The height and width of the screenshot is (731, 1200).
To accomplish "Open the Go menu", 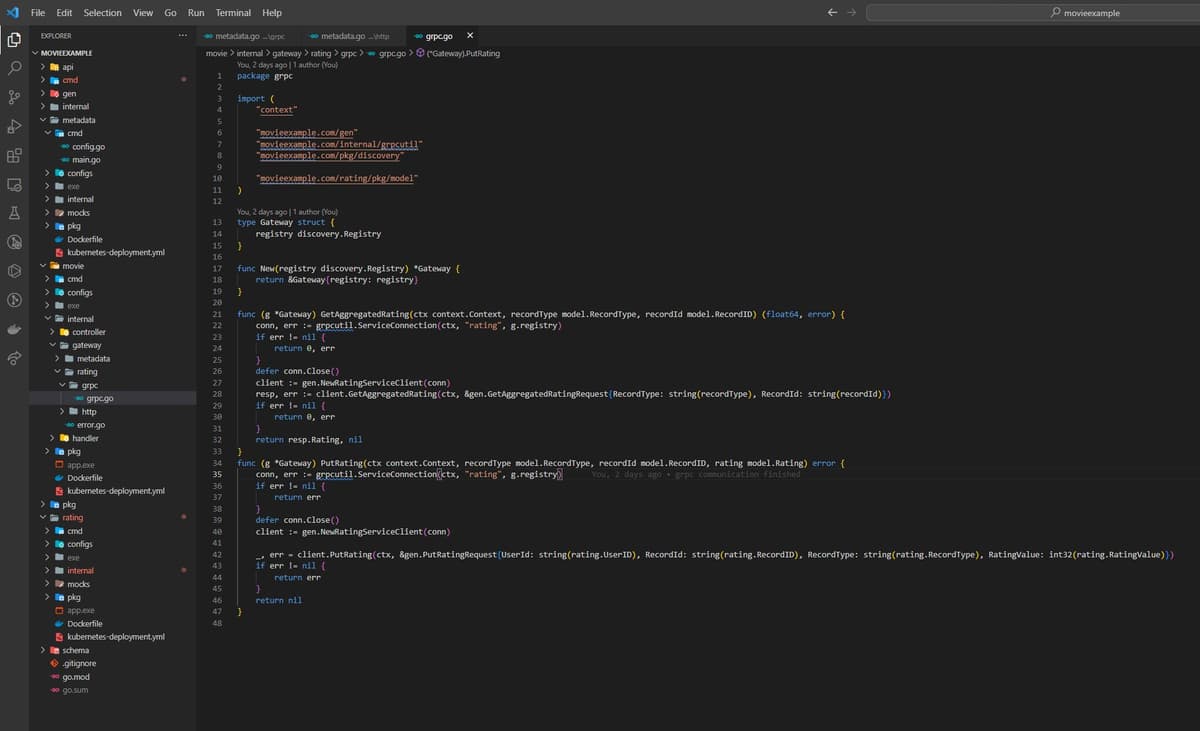I will pyautogui.click(x=170, y=13).
